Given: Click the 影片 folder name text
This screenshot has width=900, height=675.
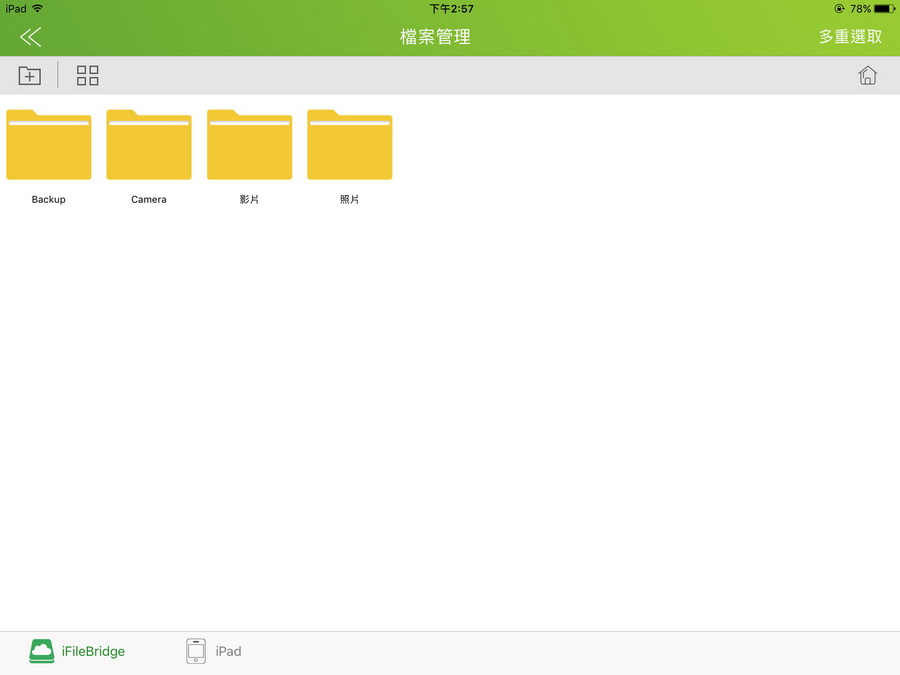Looking at the screenshot, I should [x=249, y=199].
